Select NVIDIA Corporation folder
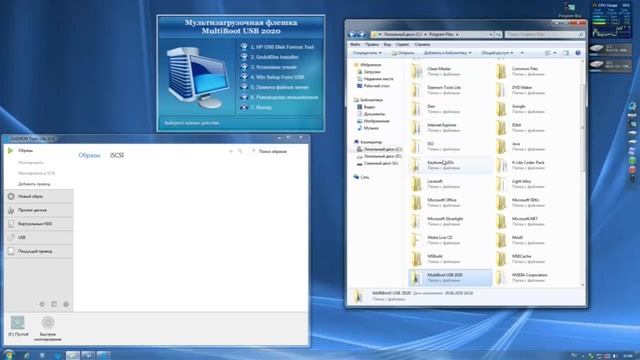This screenshot has height=360, width=640. click(x=535, y=278)
